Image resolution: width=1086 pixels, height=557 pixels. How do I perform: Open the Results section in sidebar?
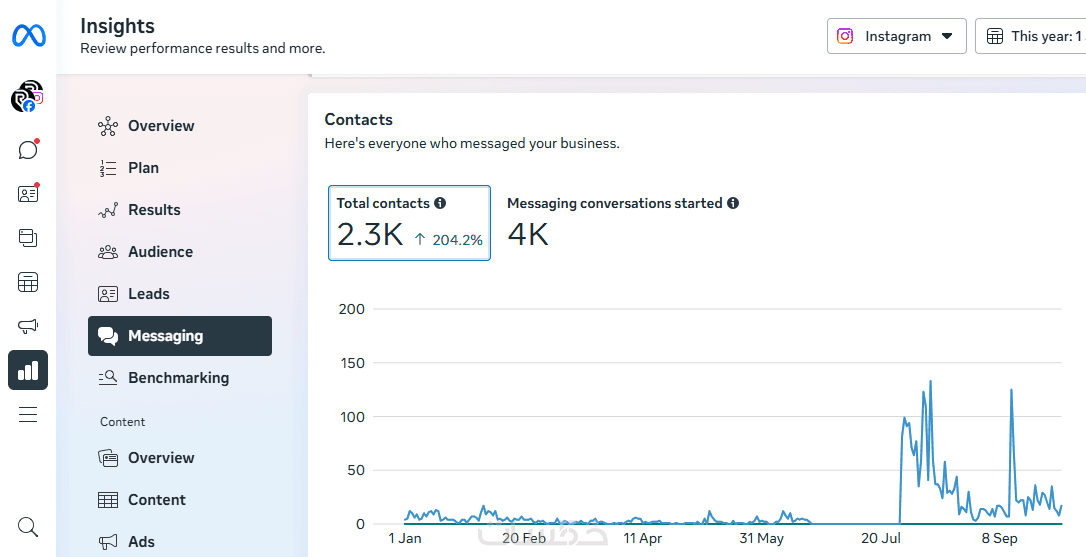[x=154, y=210]
